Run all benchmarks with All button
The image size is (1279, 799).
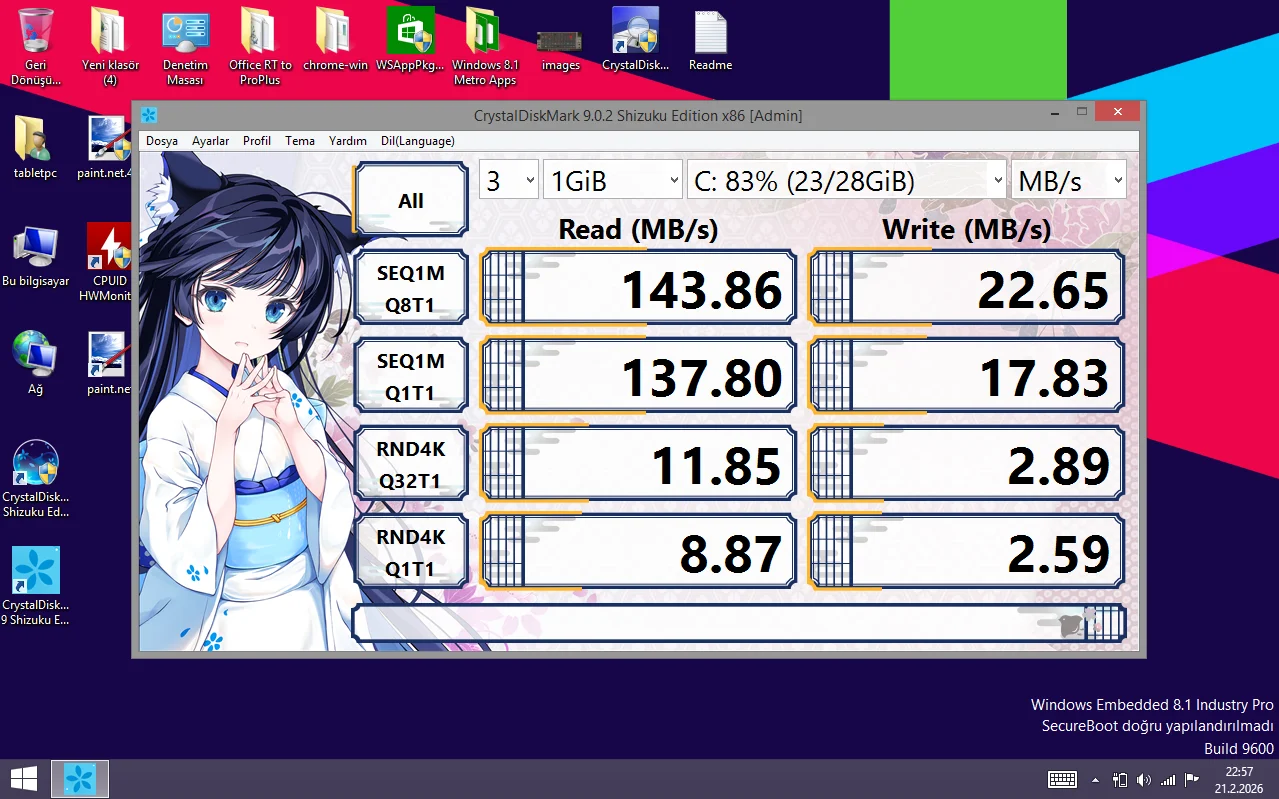point(411,200)
